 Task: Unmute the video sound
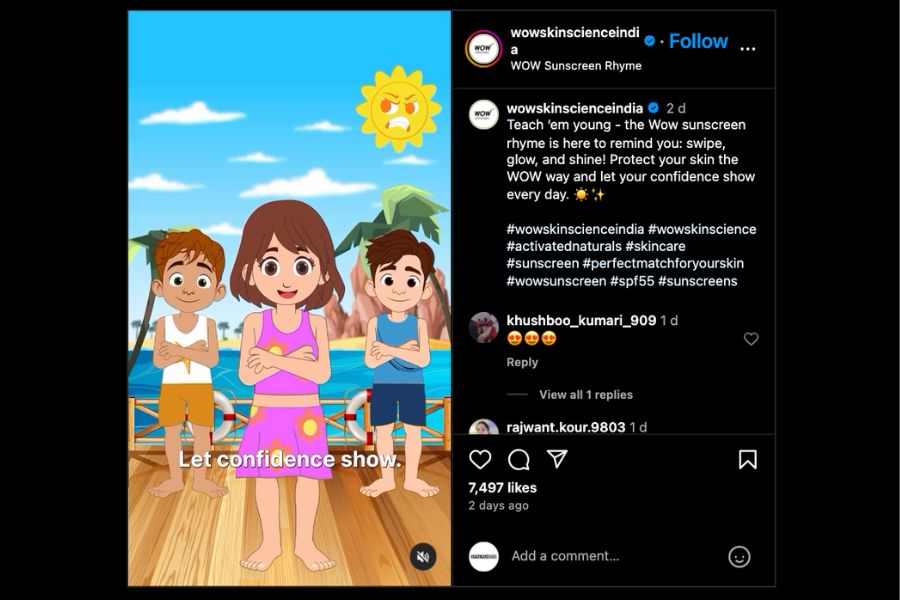(x=423, y=556)
